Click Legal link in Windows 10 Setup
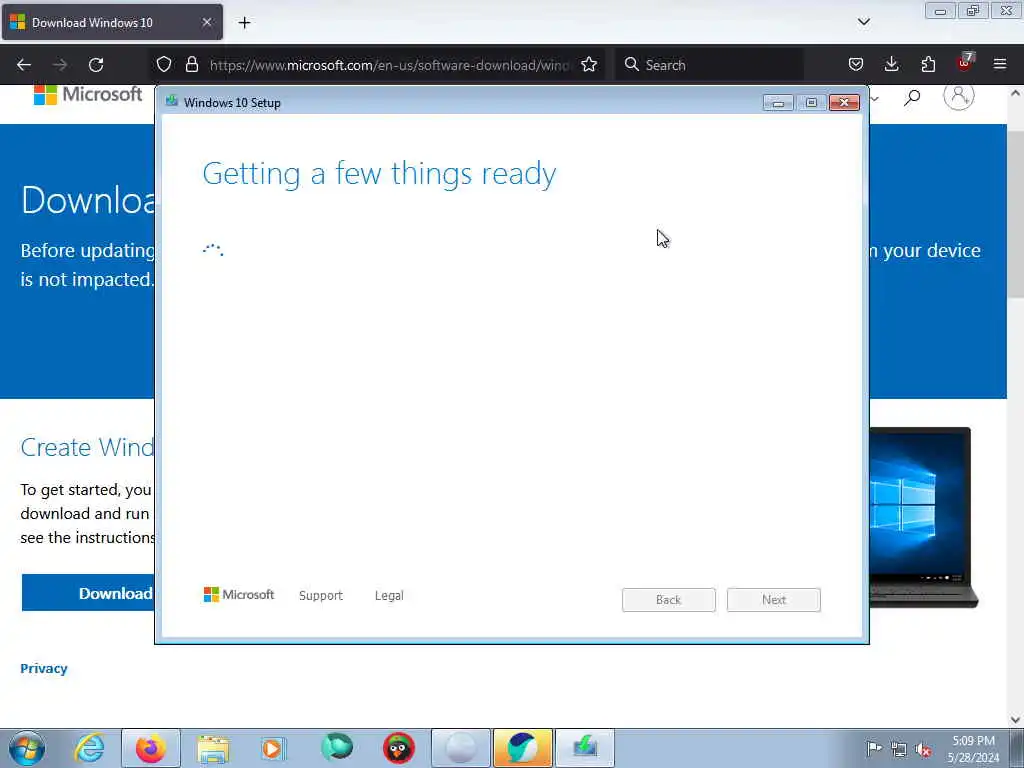Image resolution: width=1024 pixels, height=768 pixels. click(389, 596)
